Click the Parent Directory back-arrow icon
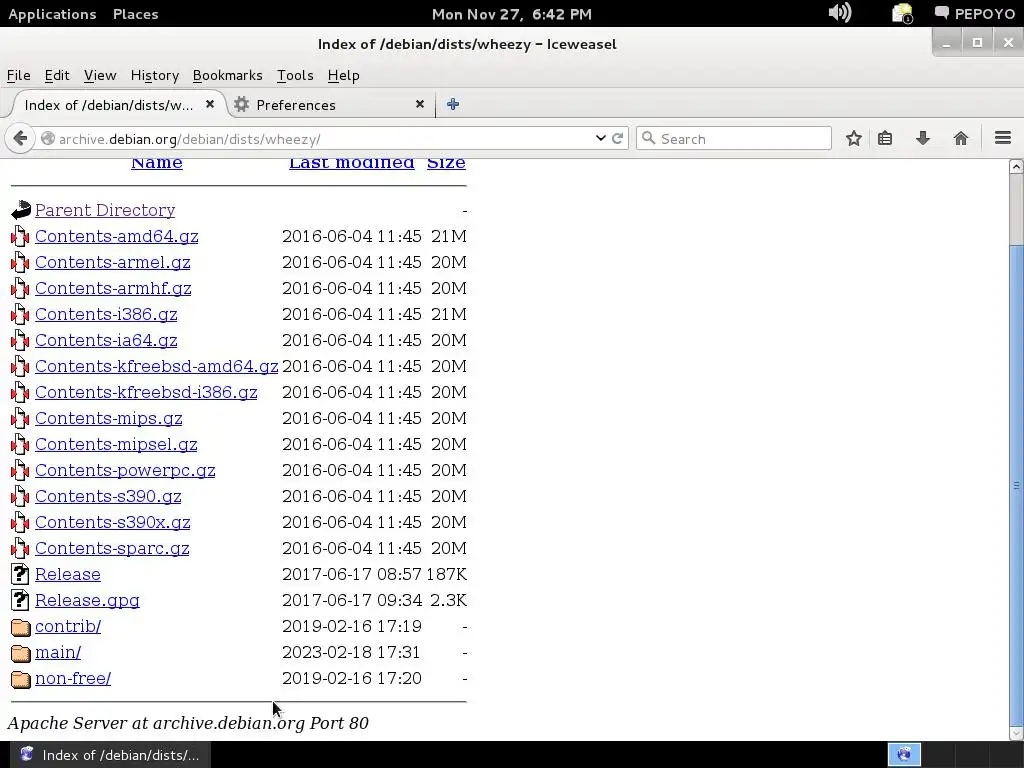The image size is (1024, 768). click(21, 210)
